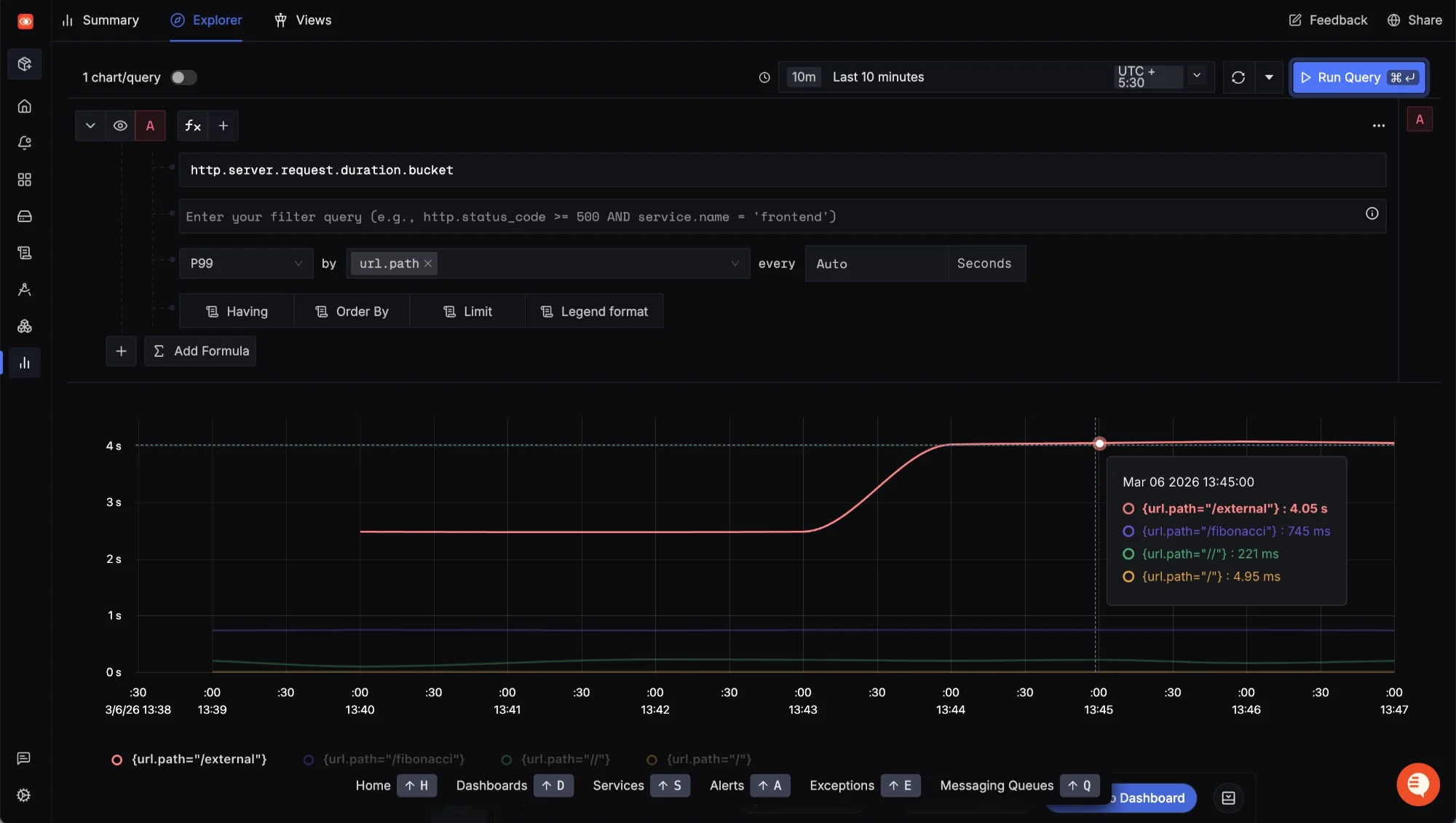Image resolution: width=1456 pixels, height=823 pixels.
Task: Toggle the 1 chart/query switch
Action: click(183, 77)
